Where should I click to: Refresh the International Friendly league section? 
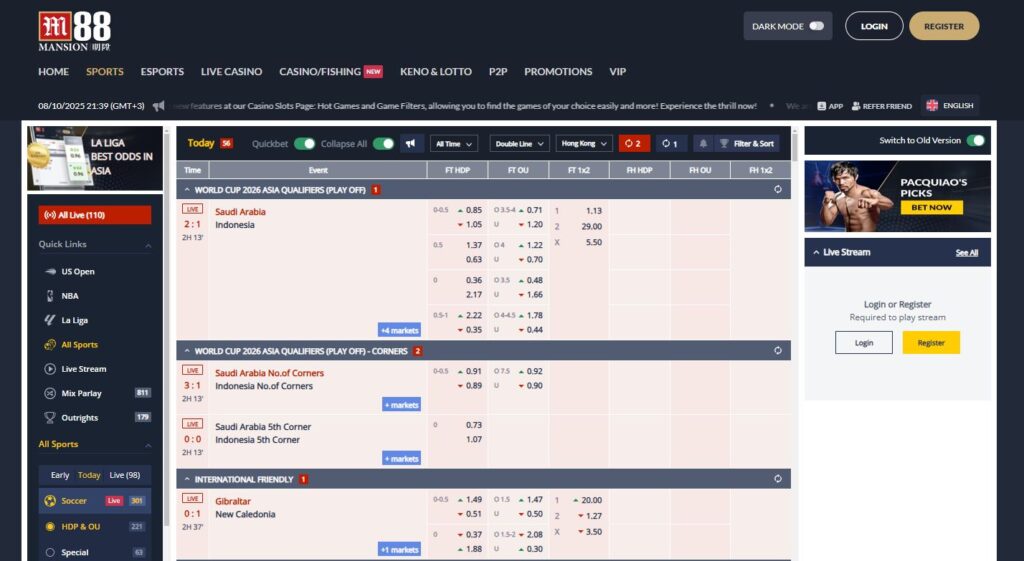pos(778,479)
